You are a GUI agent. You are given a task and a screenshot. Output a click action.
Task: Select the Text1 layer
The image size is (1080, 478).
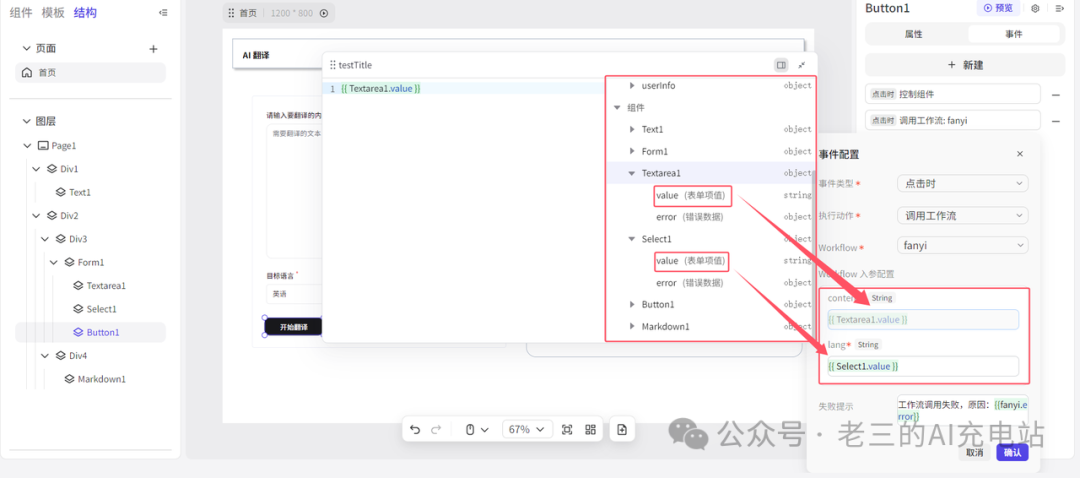80,192
